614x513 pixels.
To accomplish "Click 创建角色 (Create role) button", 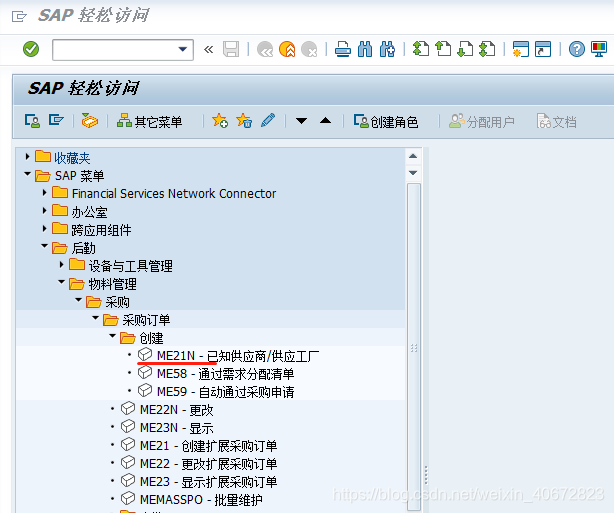I will pyautogui.click(x=386, y=122).
